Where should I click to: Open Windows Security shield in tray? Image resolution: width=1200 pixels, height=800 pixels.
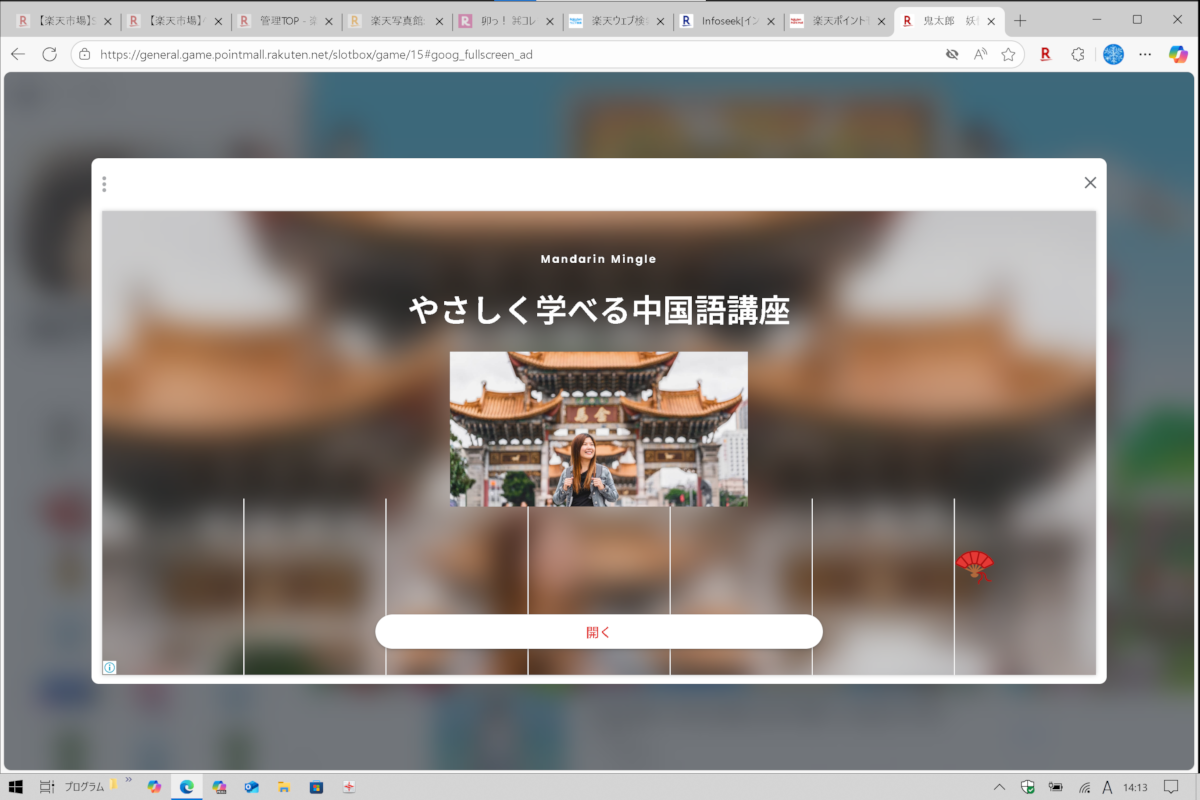tap(1028, 787)
